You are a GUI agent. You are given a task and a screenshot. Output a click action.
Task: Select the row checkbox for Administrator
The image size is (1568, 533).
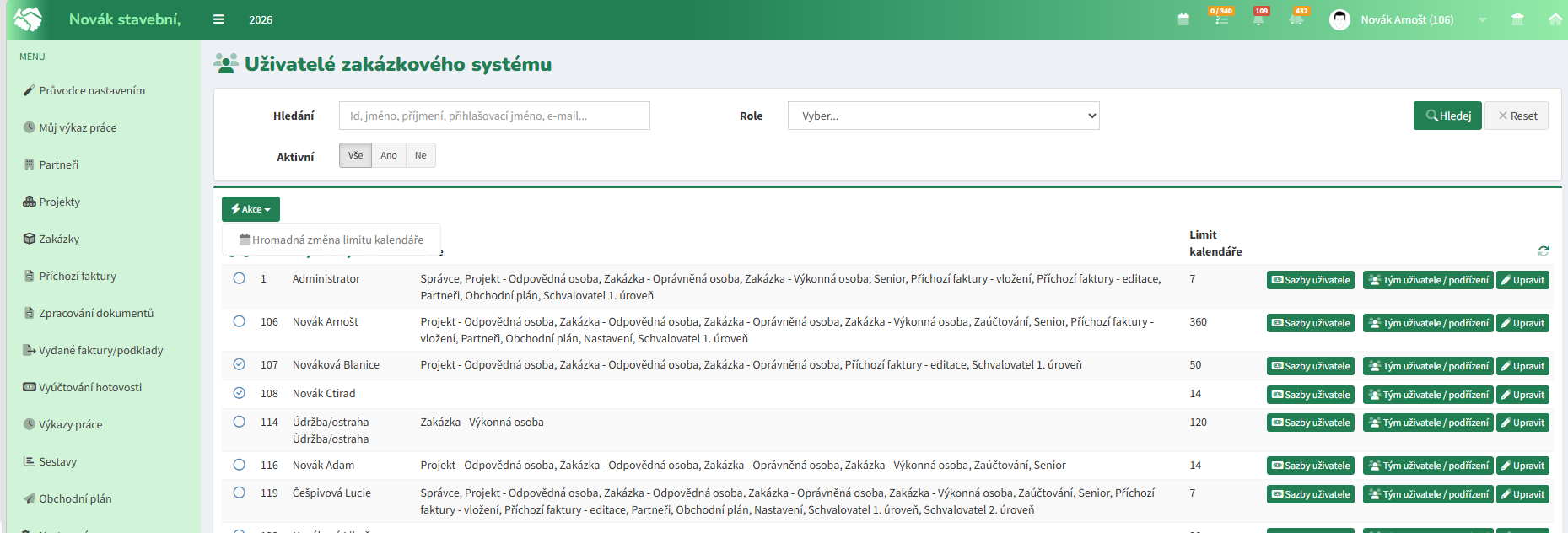(x=240, y=278)
